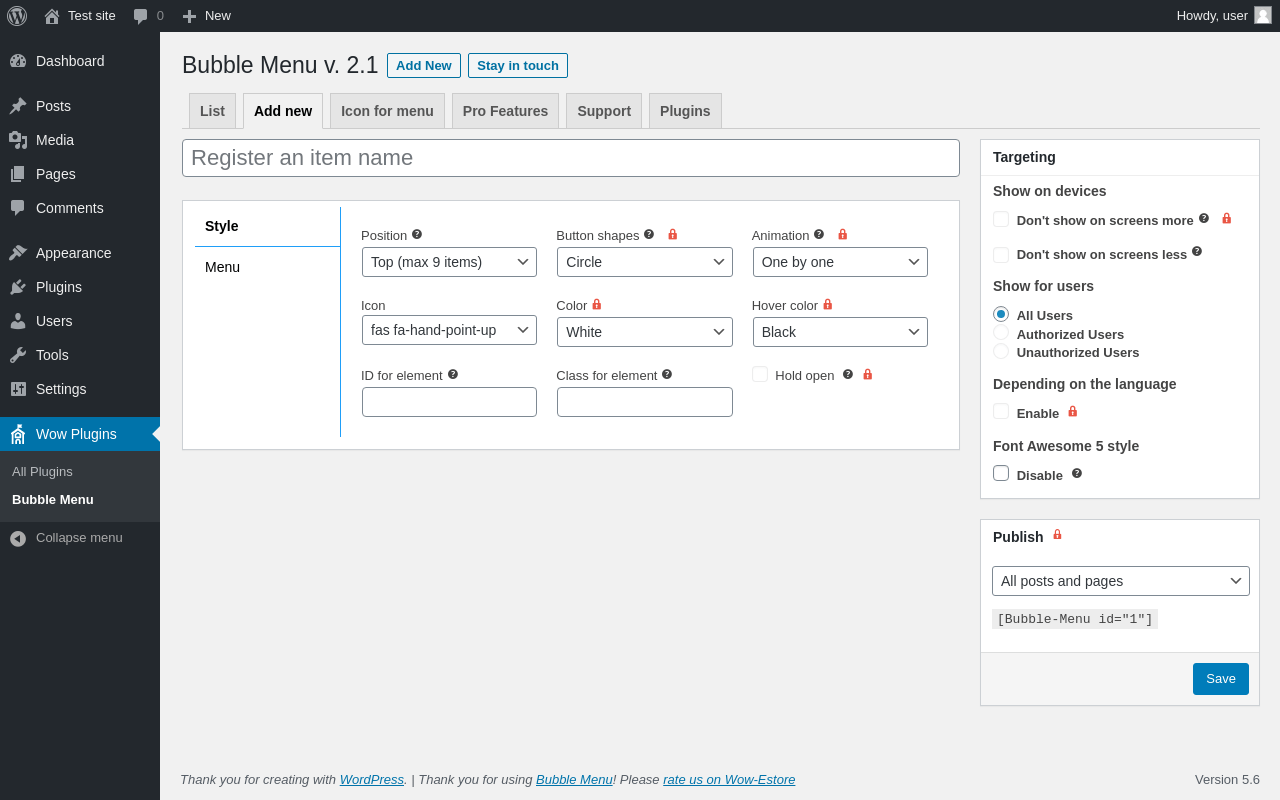Toggle the Hold open checkbox
This screenshot has height=800, width=1280.
pos(760,374)
